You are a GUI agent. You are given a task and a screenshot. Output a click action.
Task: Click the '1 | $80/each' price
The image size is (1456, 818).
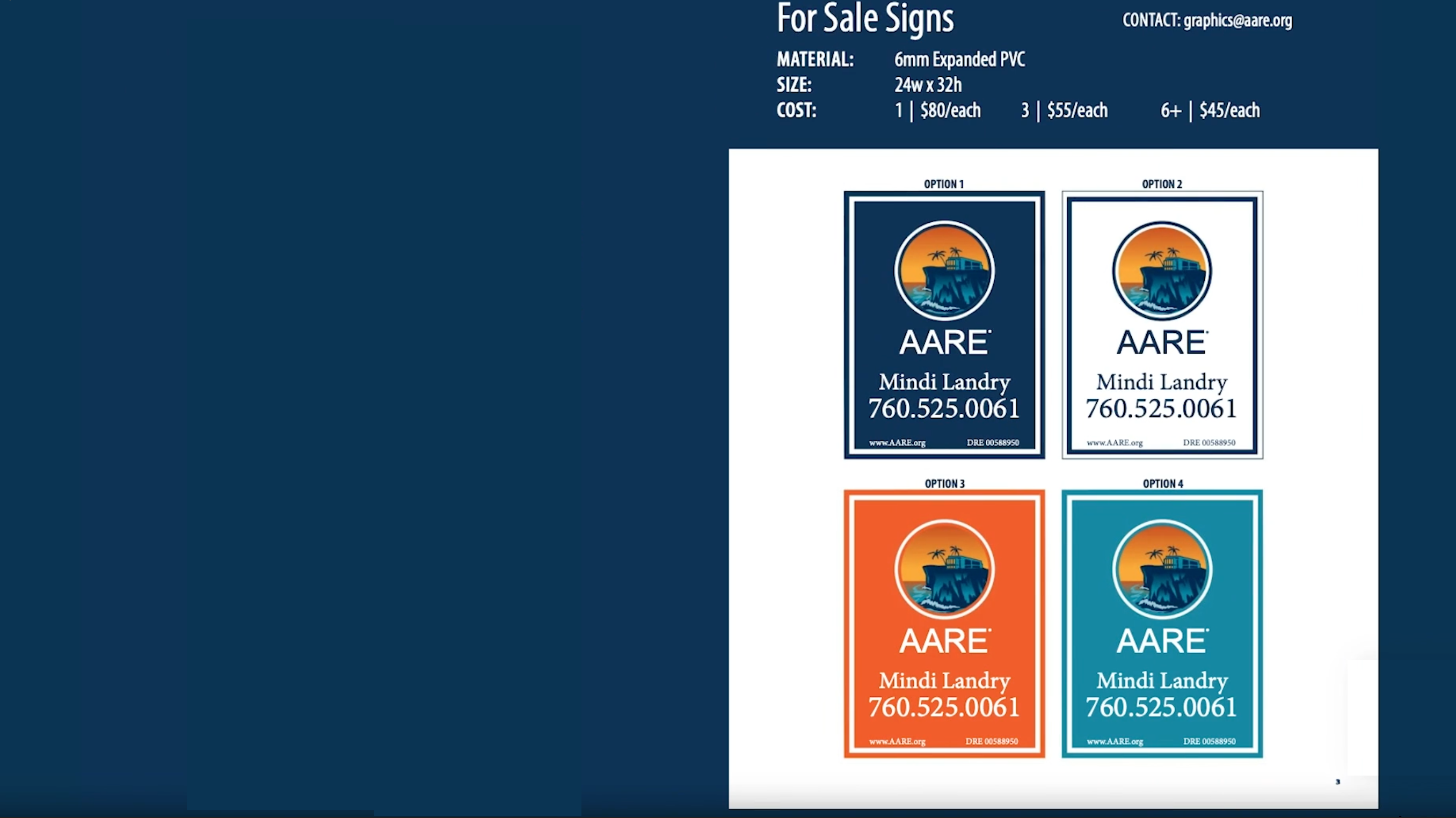938,110
